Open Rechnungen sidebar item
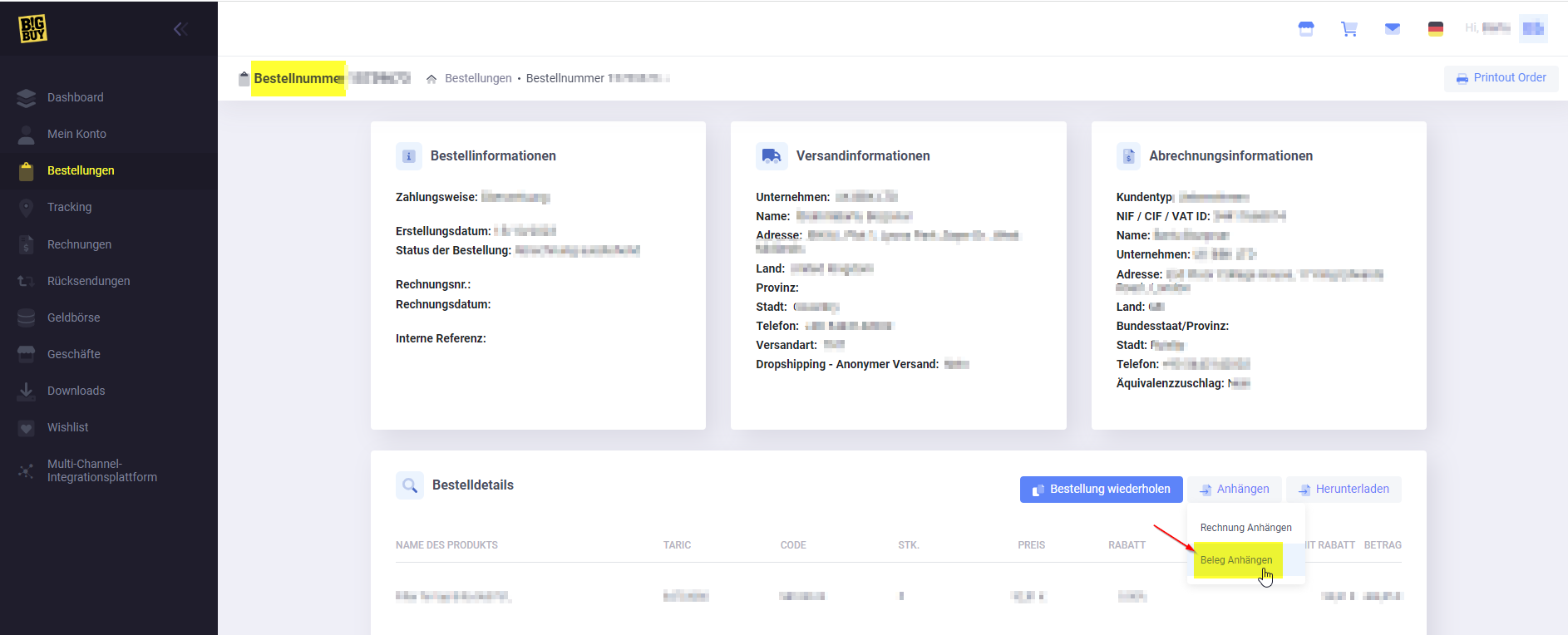 point(79,244)
